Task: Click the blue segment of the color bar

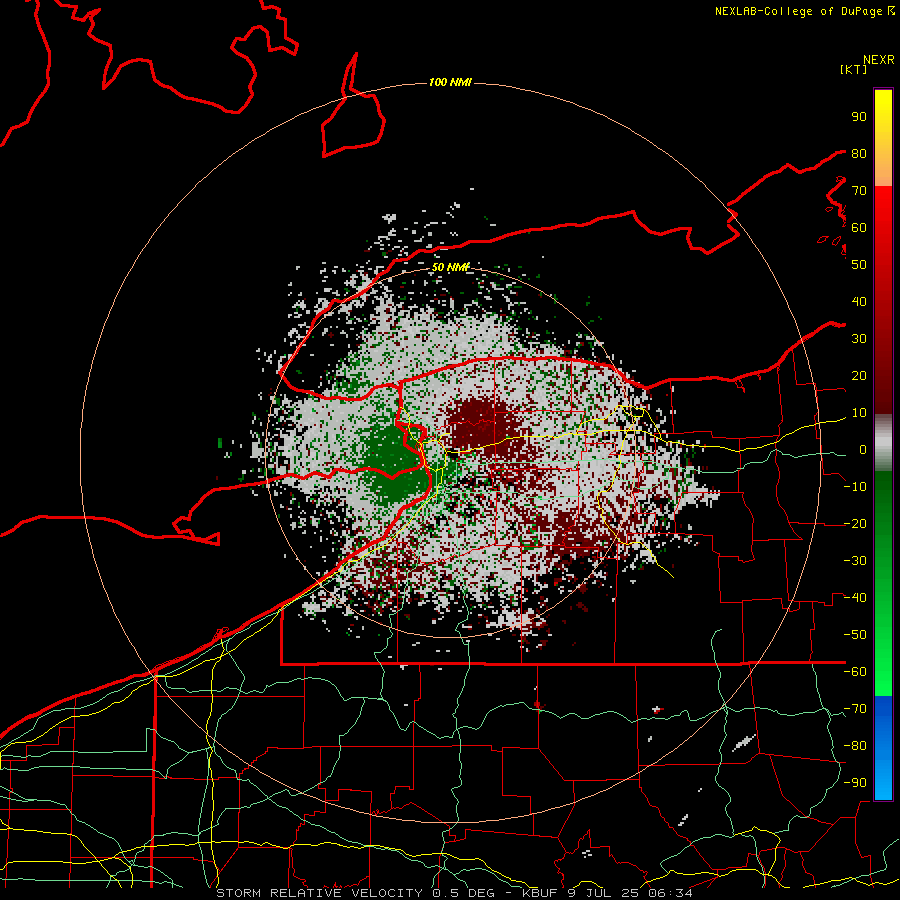Action: [x=883, y=748]
